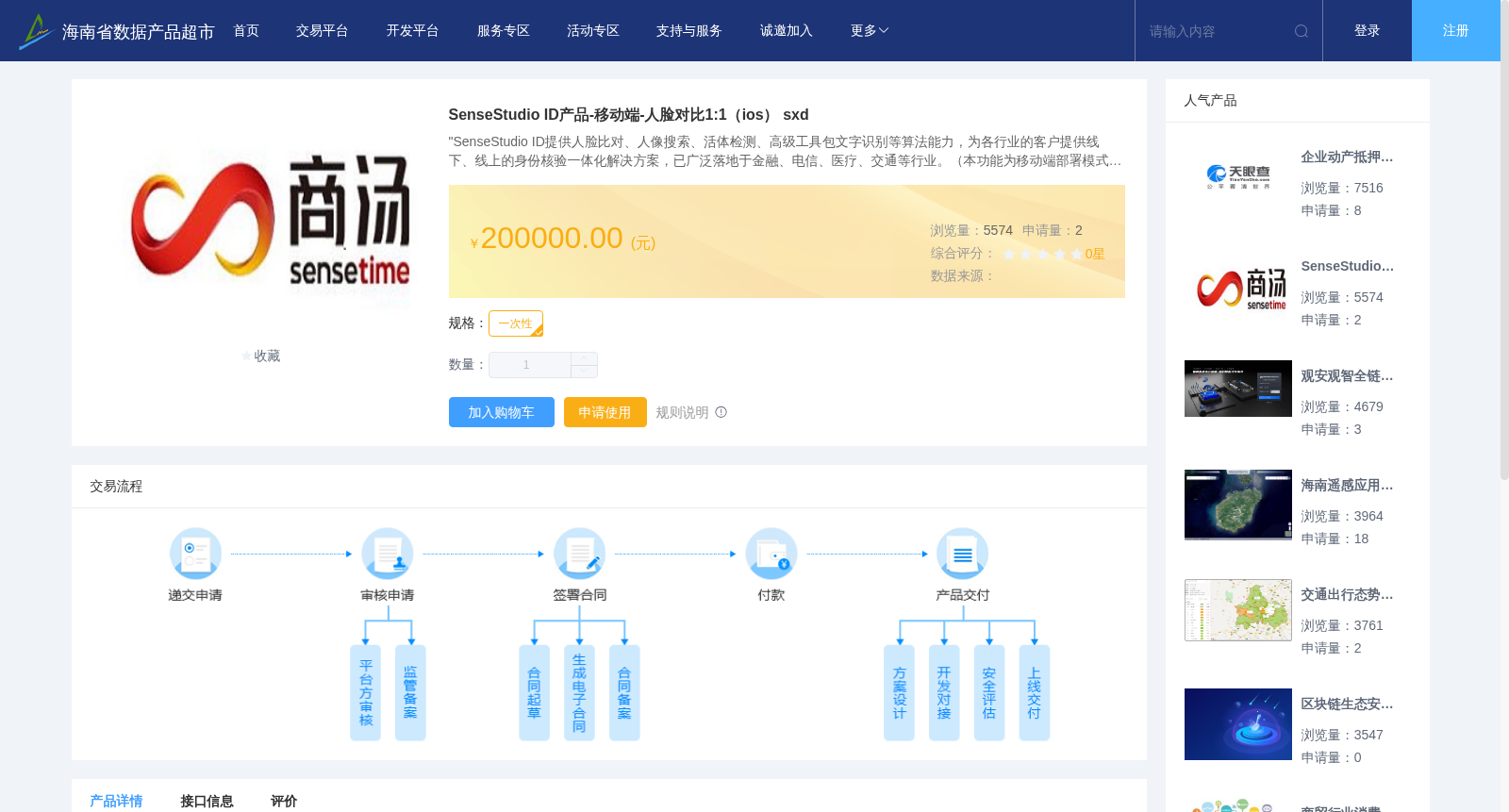The height and width of the screenshot is (812, 1509).
Task: Open the 天眼查 product thumbnail
Action: pos(1238,176)
